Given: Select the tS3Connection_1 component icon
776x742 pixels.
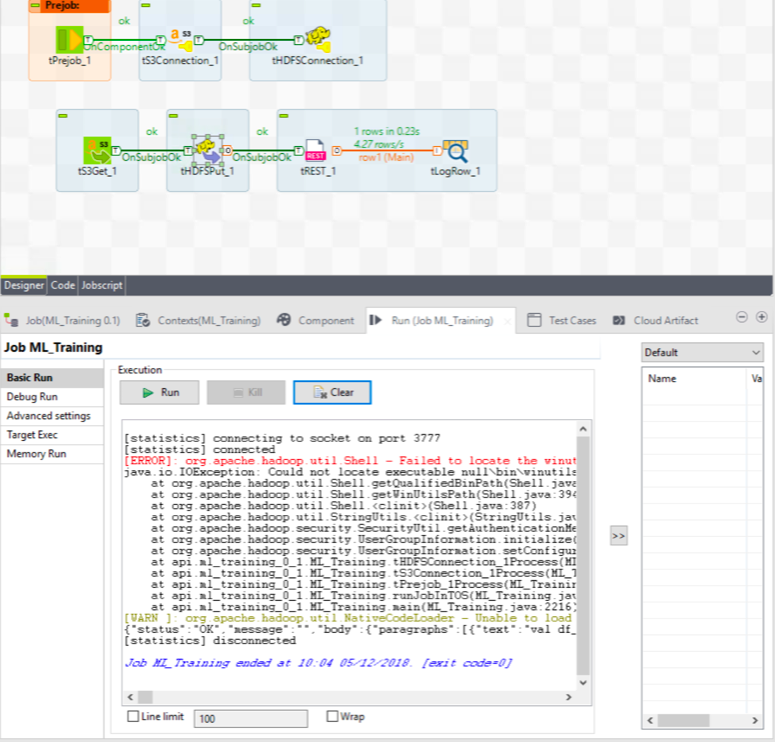Looking at the screenshot, I should 180,40.
